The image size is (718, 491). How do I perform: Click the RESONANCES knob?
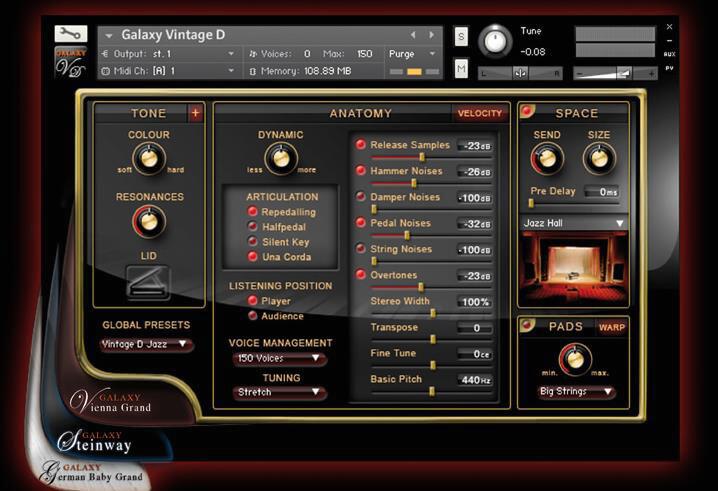tap(149, 221)
